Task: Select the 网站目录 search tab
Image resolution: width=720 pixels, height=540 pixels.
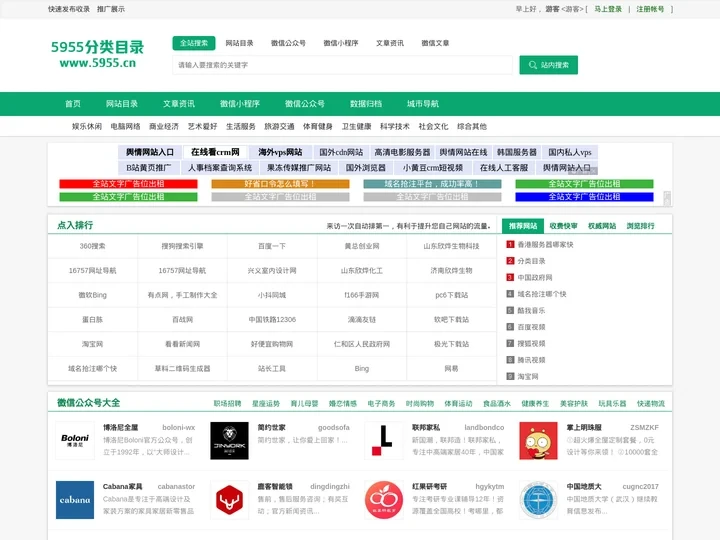Action: tap(239, 43)
